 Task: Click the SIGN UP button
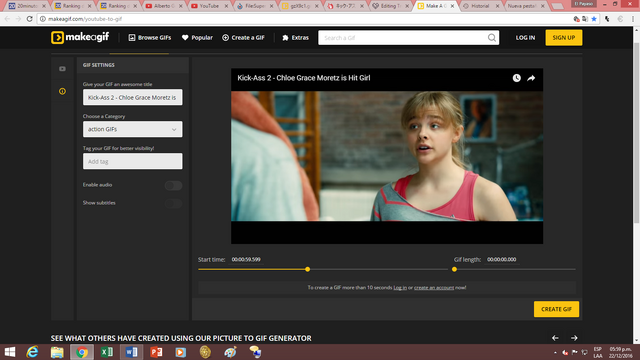coord(564,38)
